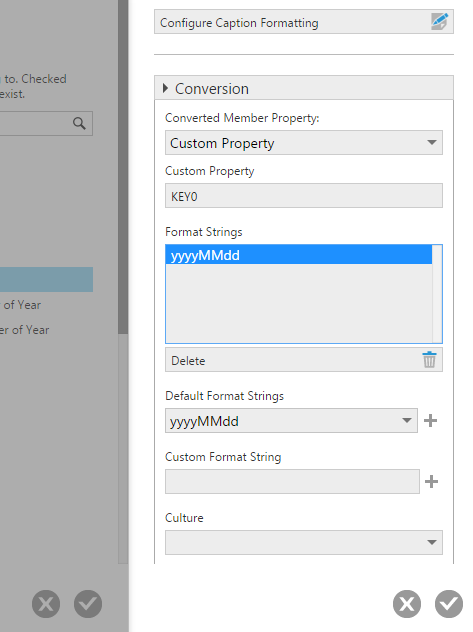
Task: Select yyyyMMdd in the Format Strings list
Action: pos(299,255)
